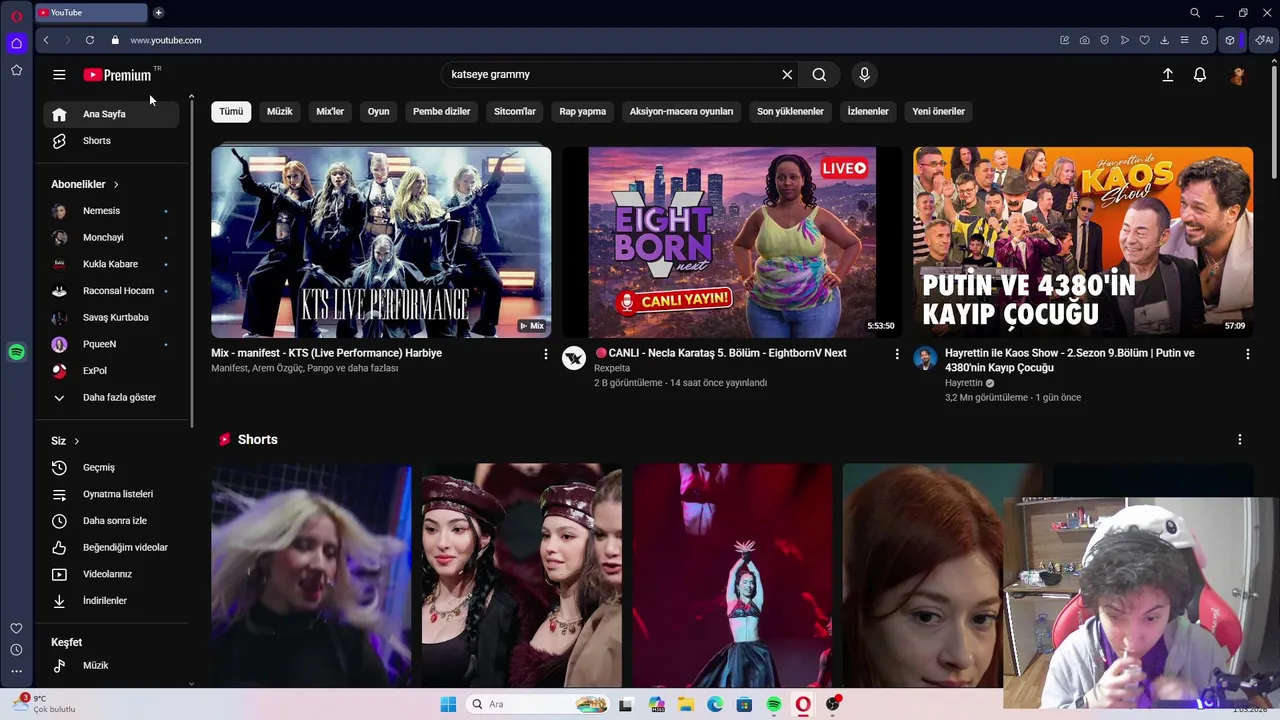The image size is (1280, 720).
Task: Select the Tümü filter chip
Action: (x=231, y=111)
